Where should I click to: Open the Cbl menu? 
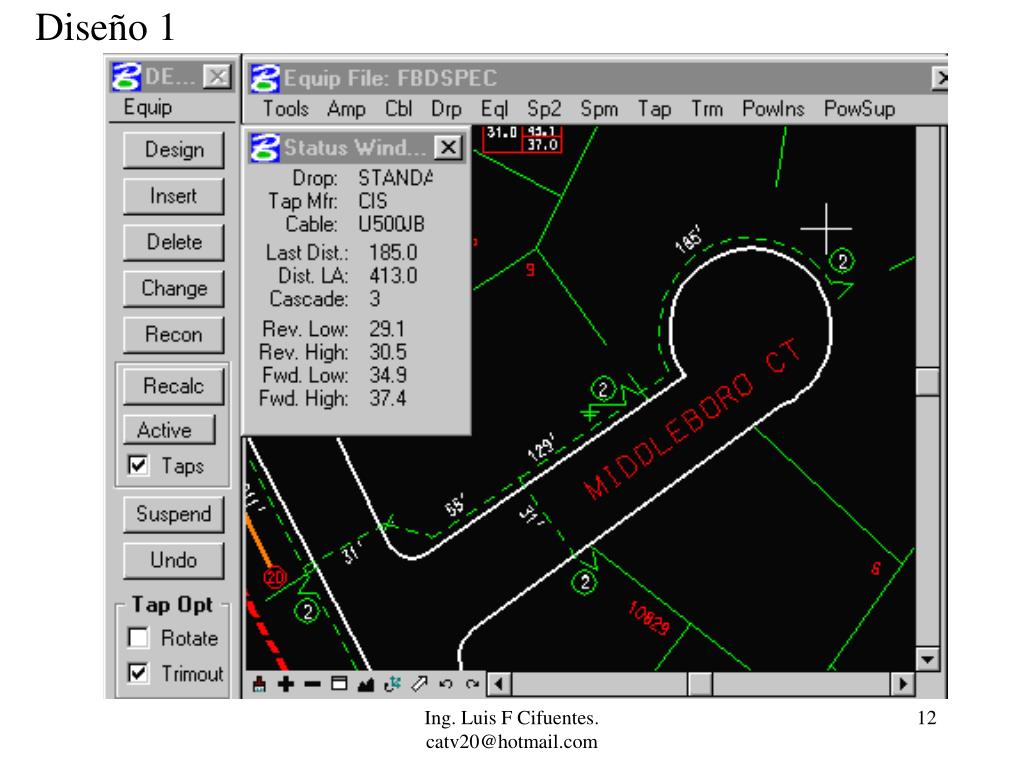(x=398, y=108)
